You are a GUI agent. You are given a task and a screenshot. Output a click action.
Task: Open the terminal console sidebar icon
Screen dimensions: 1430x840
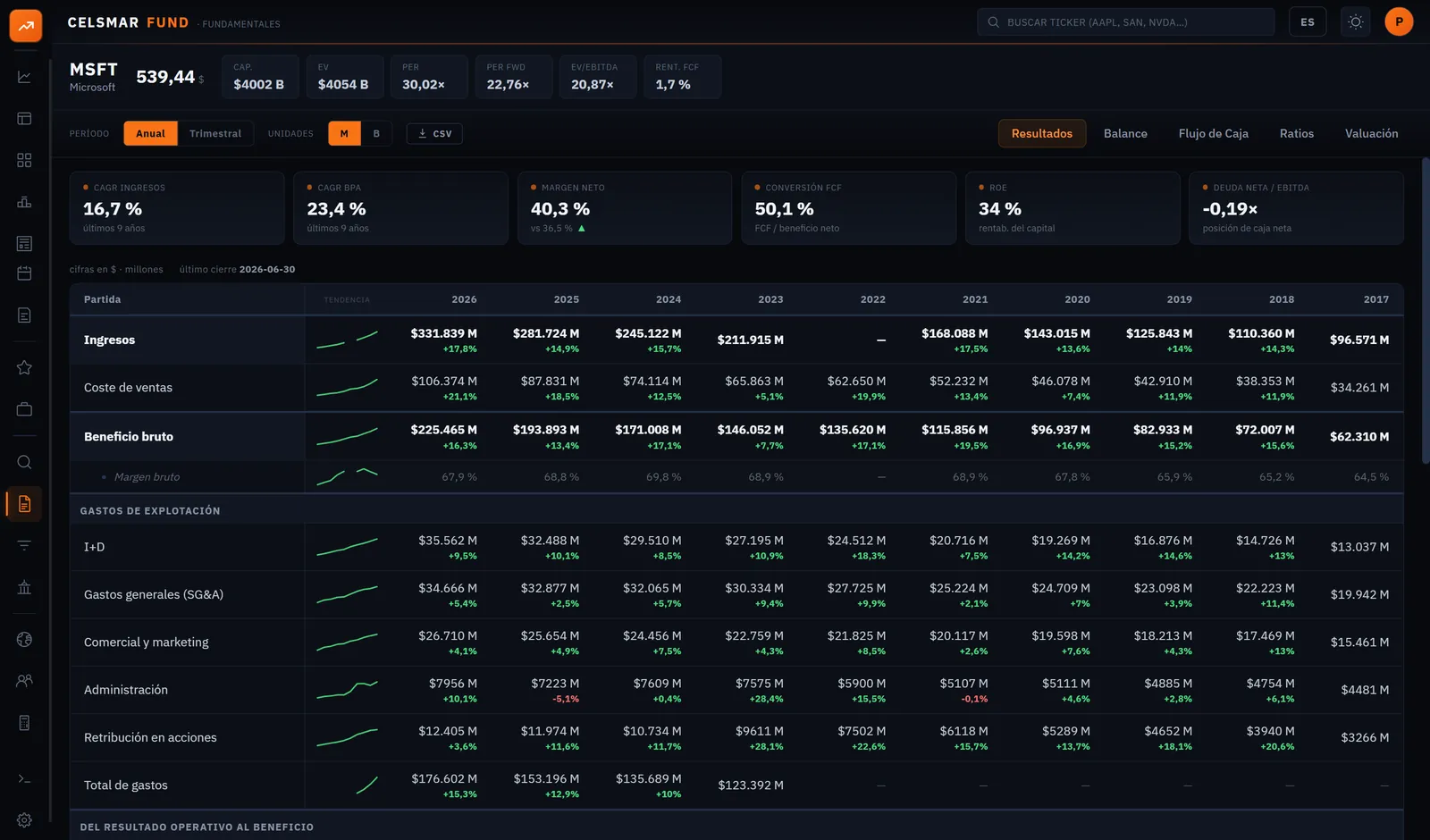point(24,779)
